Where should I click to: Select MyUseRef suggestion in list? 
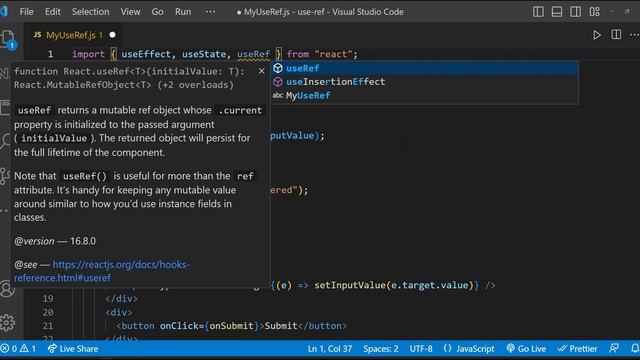(x=424, y=96)
